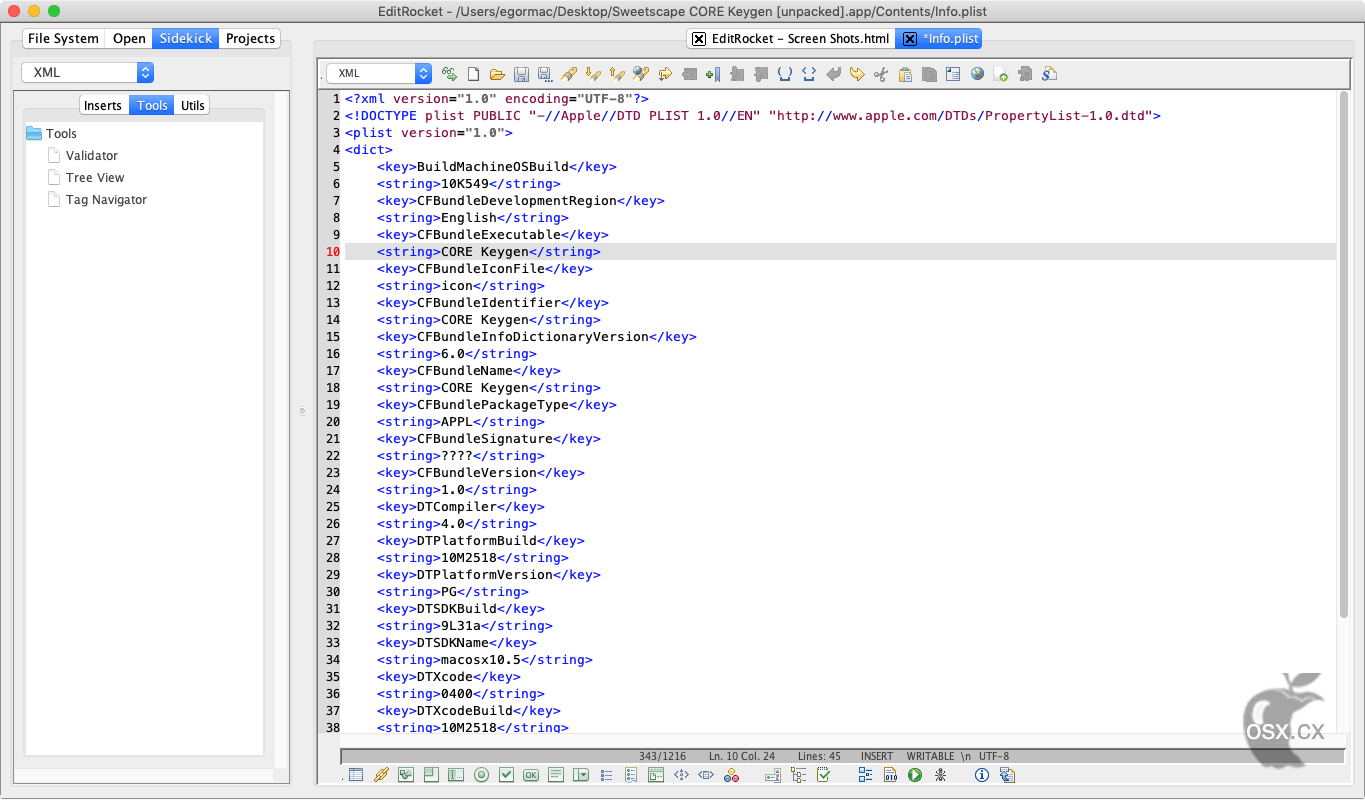Switch to the Open tab

click(129, 38)
